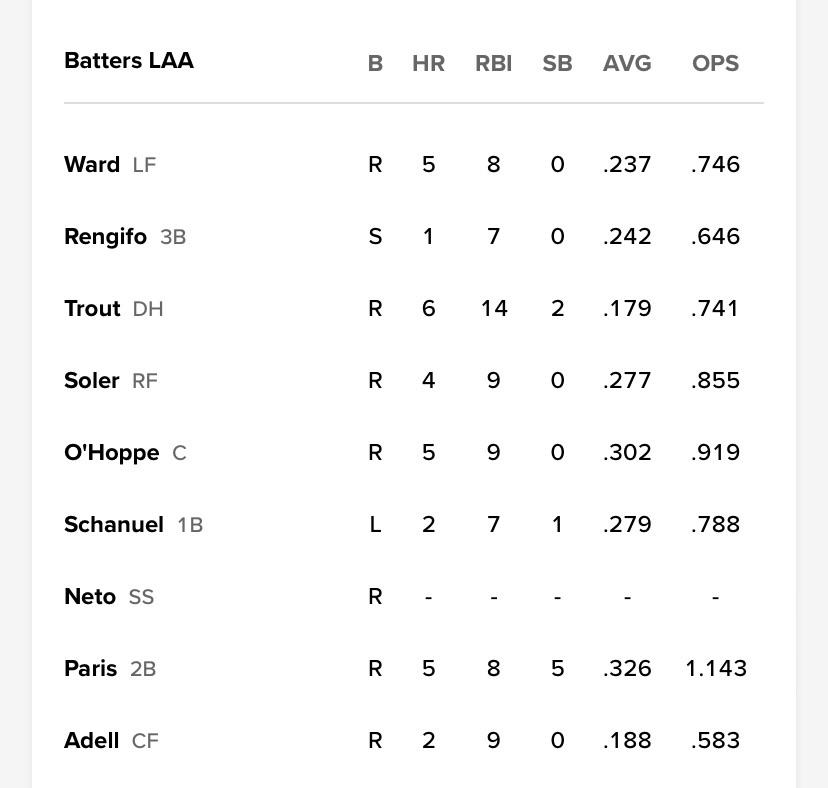Open Schanuel's player profile

(114, 524)
